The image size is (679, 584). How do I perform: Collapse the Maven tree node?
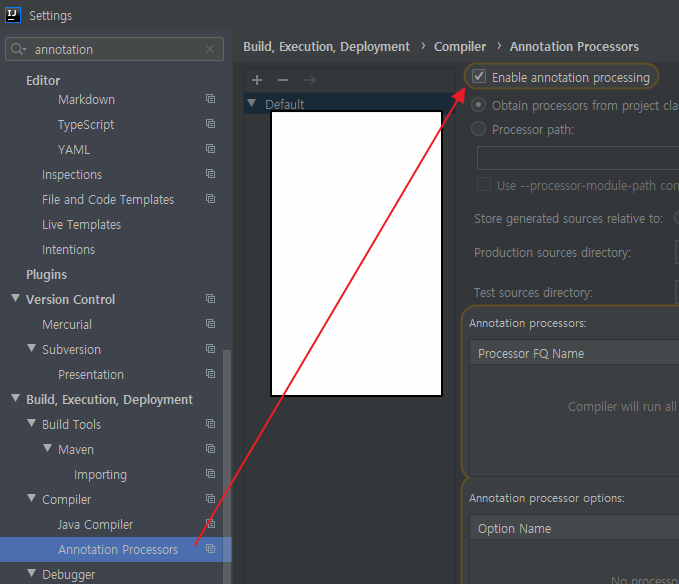(x=48, y=448)
